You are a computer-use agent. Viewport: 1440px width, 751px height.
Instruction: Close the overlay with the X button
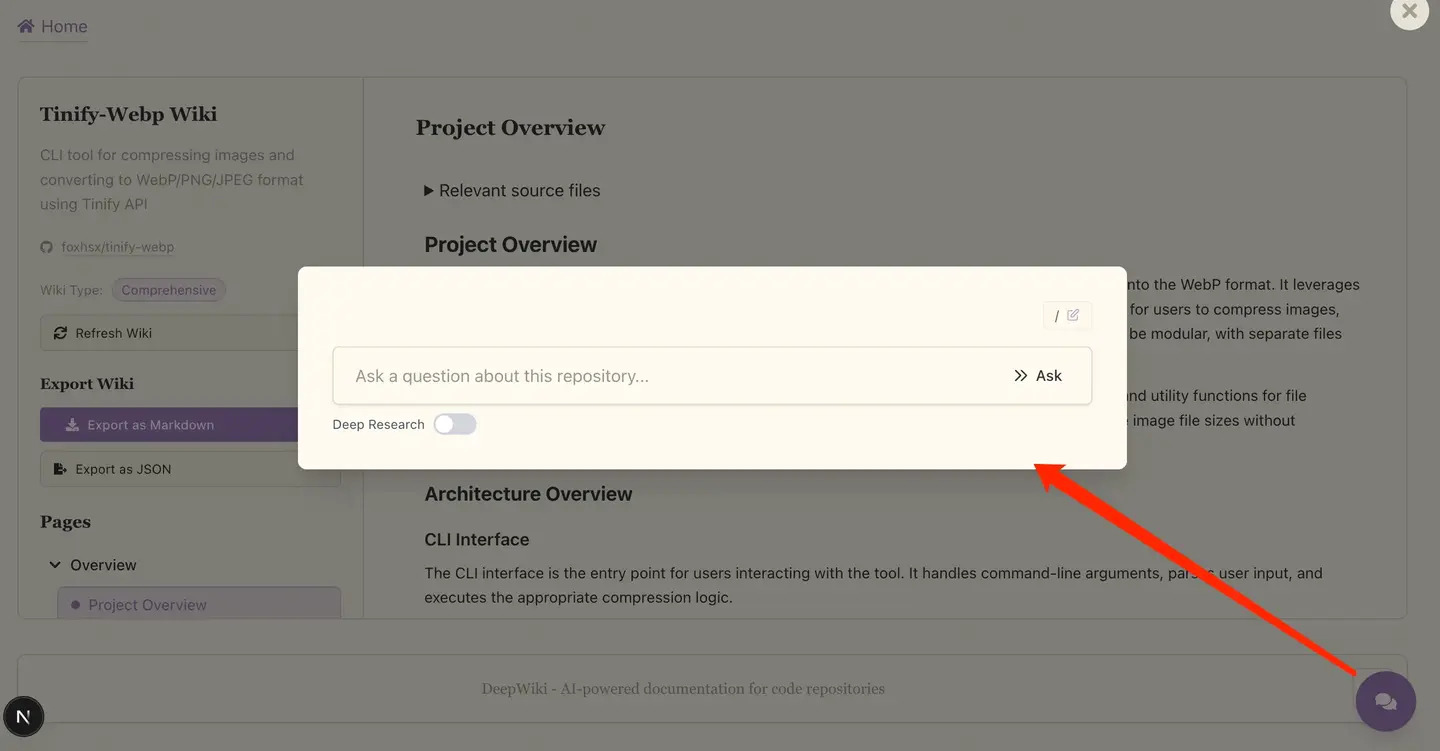pyautogui.click(x=1409, y=12)
